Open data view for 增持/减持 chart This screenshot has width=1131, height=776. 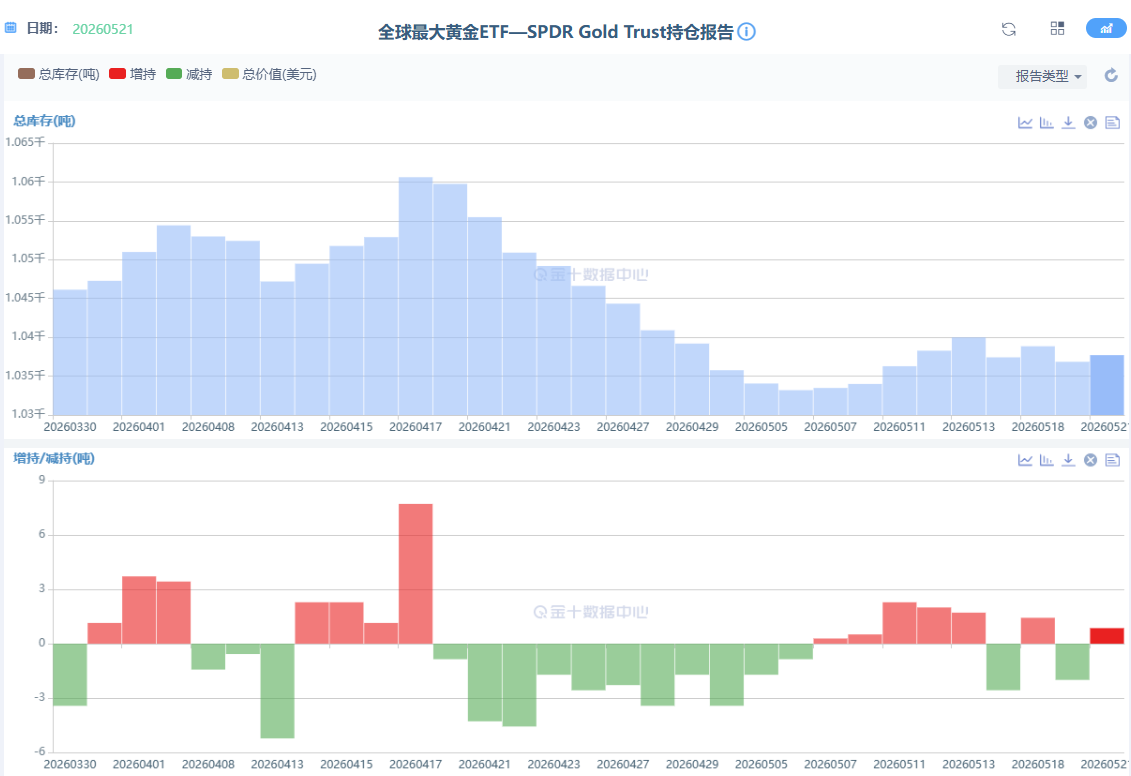click(1112, 460)
